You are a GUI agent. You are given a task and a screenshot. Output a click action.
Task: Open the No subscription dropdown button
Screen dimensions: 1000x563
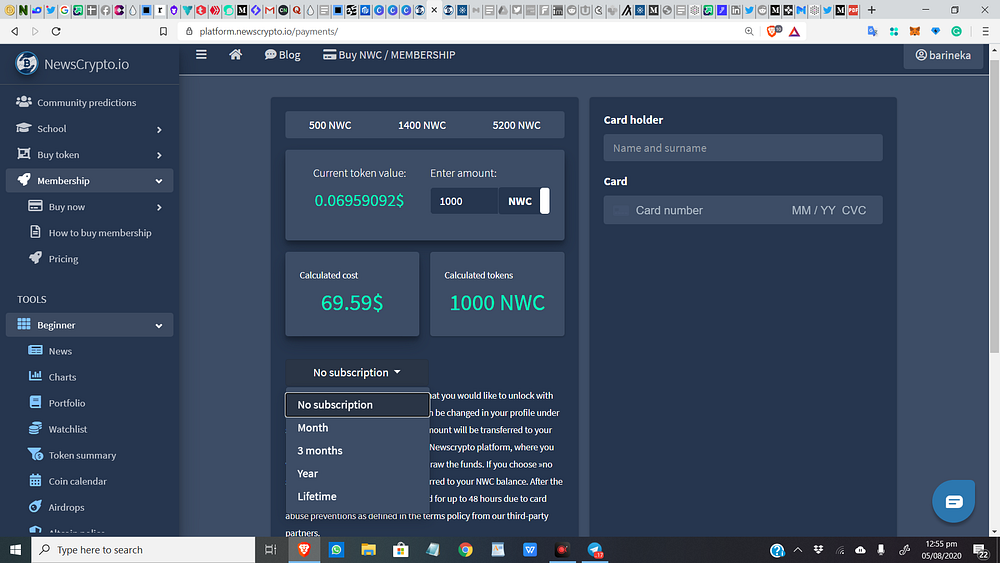357,372
